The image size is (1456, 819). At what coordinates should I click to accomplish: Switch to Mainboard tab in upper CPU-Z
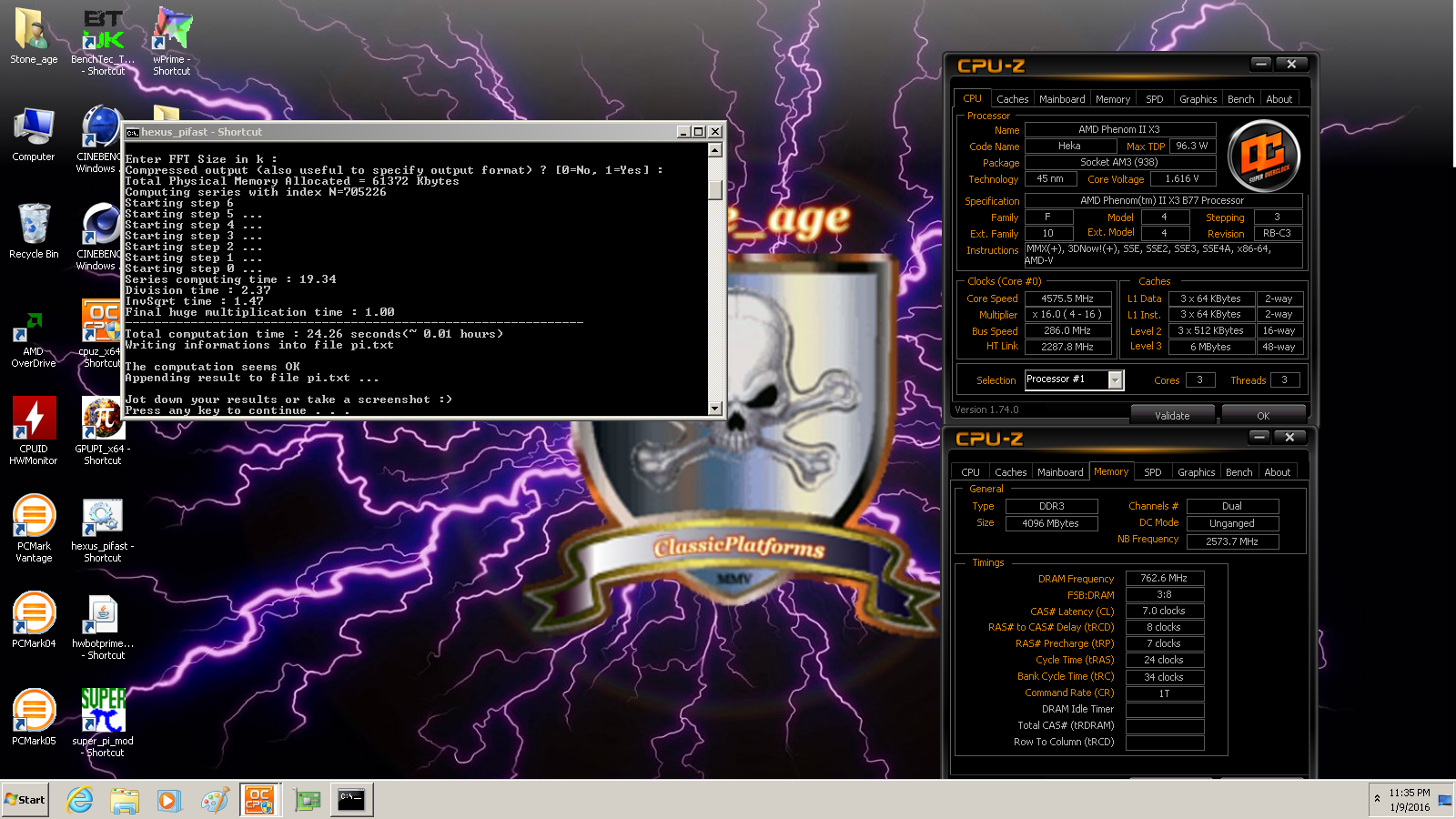tap(1062, 99)
